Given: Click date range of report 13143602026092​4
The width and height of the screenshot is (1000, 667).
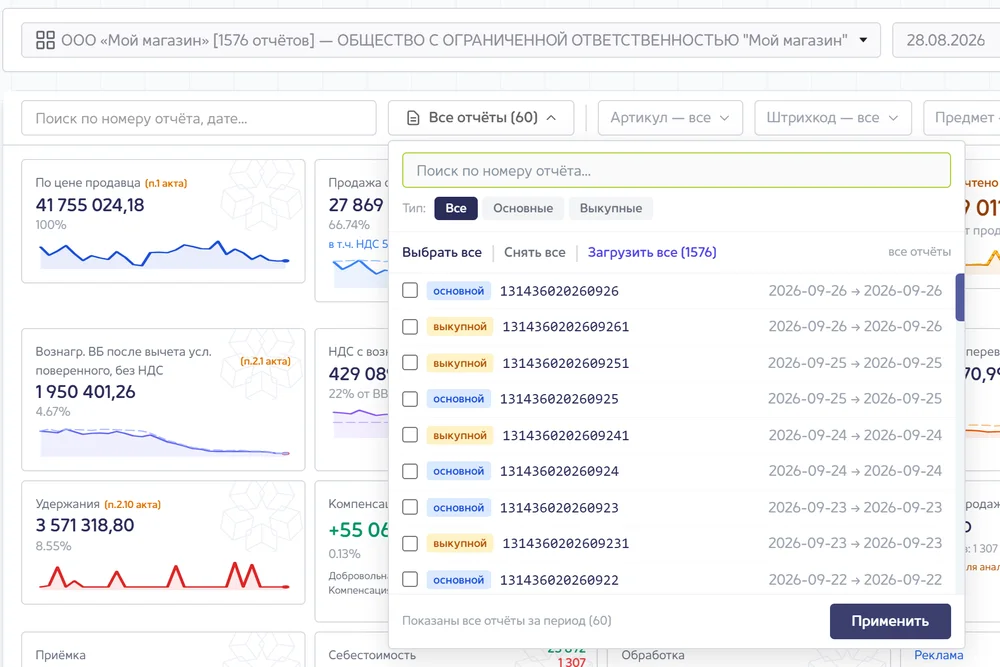Looking at the screenshot, I should click(855, 471).
